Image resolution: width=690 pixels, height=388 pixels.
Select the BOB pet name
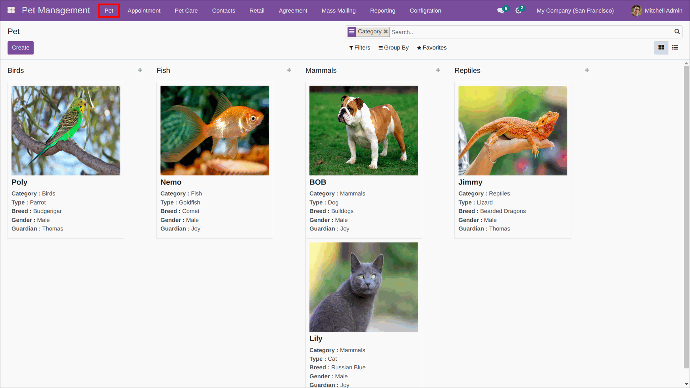click(x=318, y=182)
